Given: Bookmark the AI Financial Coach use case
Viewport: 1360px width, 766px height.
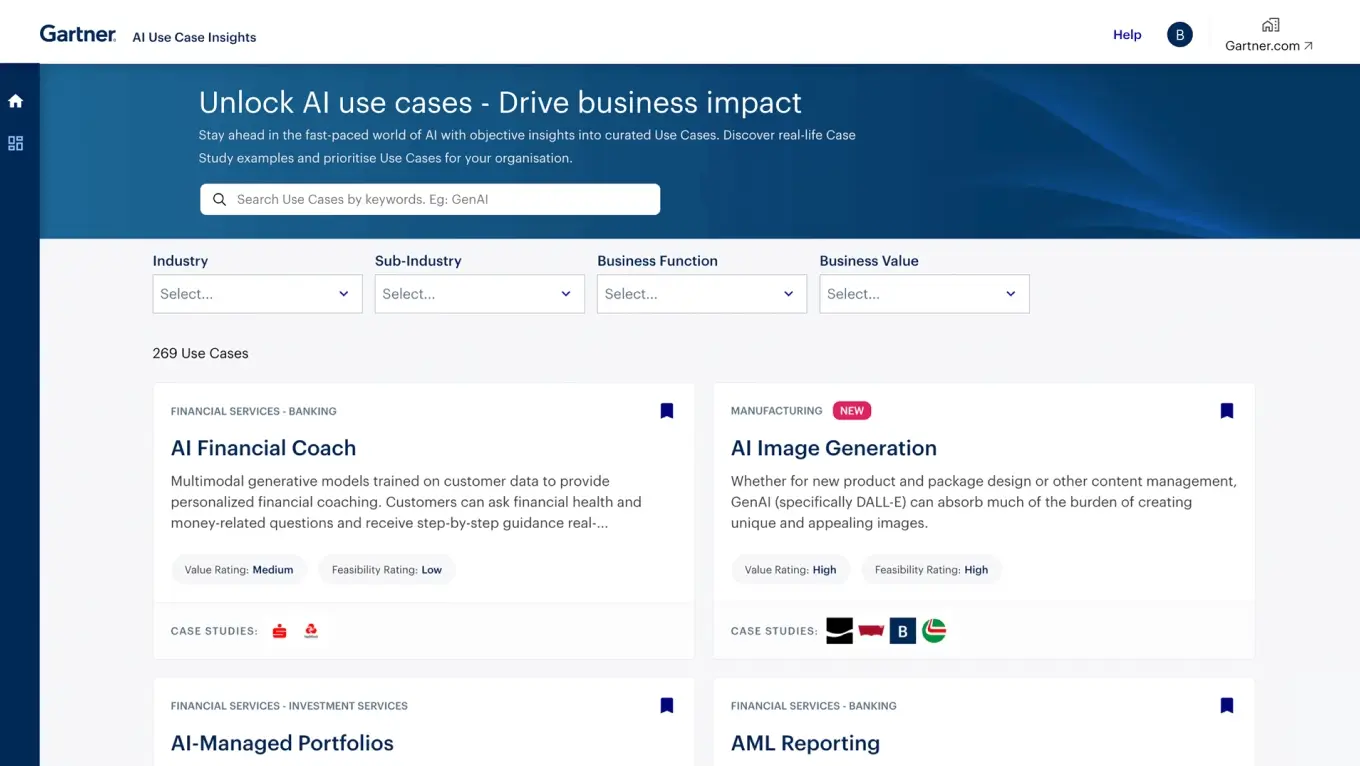Looking at the screenshot, I should [666, 410].
